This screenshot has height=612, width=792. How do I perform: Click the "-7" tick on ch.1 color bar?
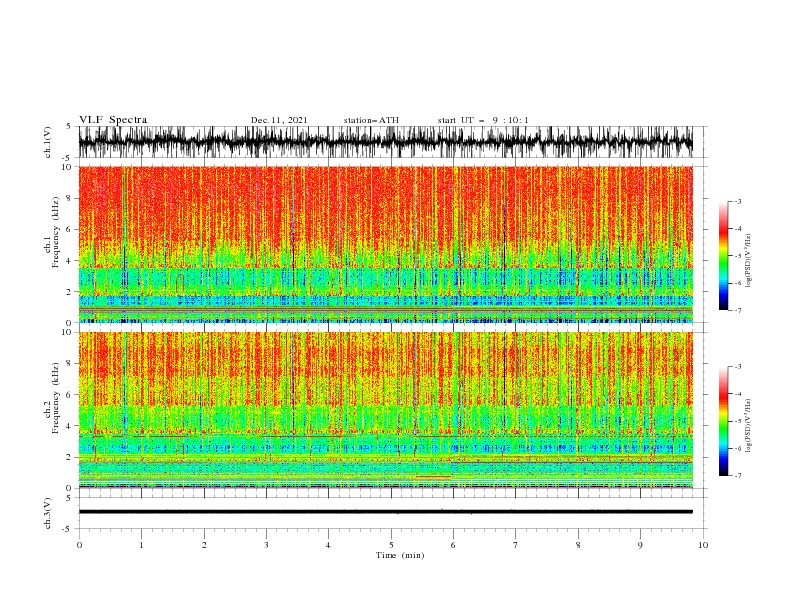737,311
